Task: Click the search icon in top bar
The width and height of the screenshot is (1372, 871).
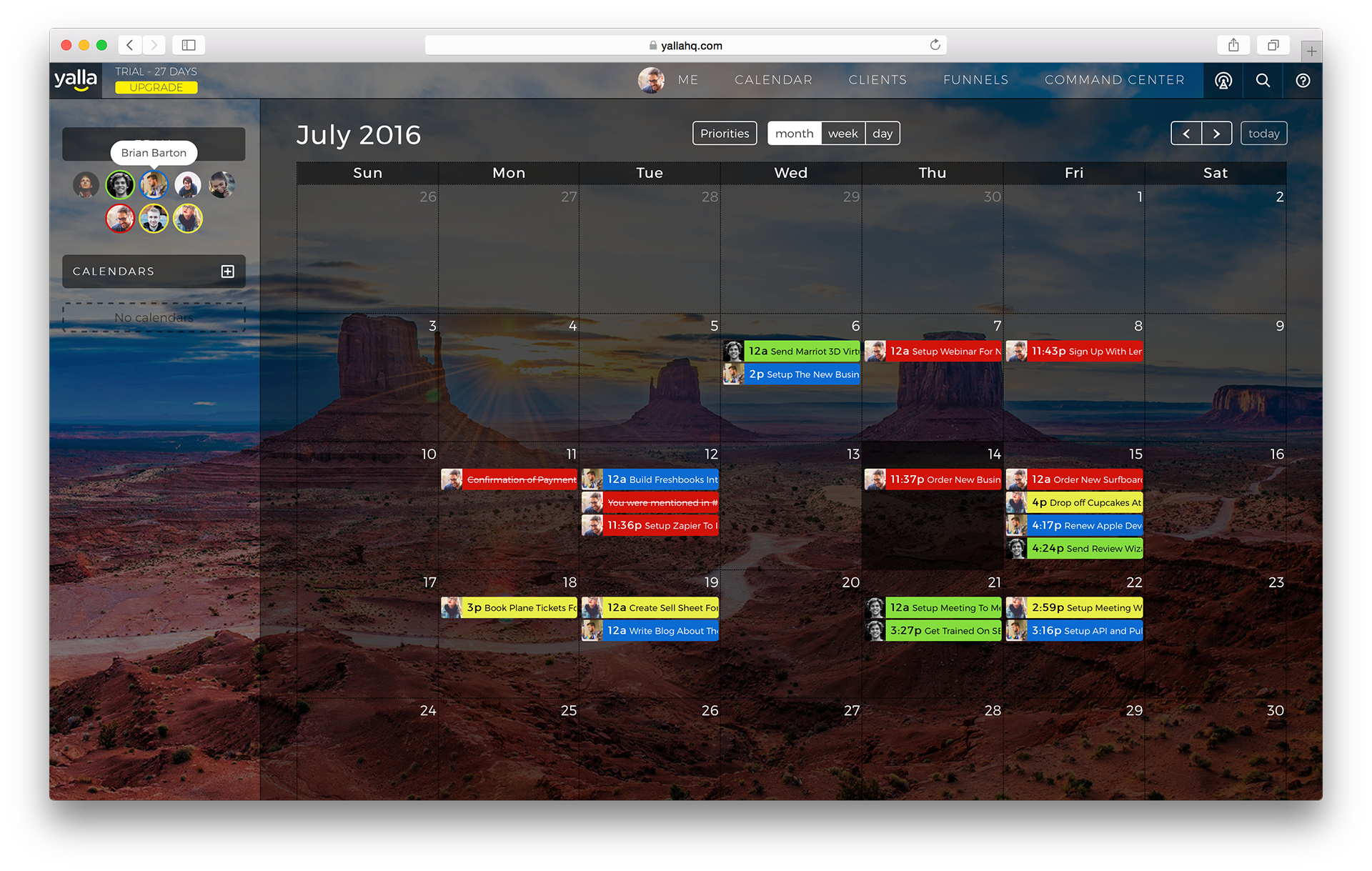Action: click(x=1262, y=80)
